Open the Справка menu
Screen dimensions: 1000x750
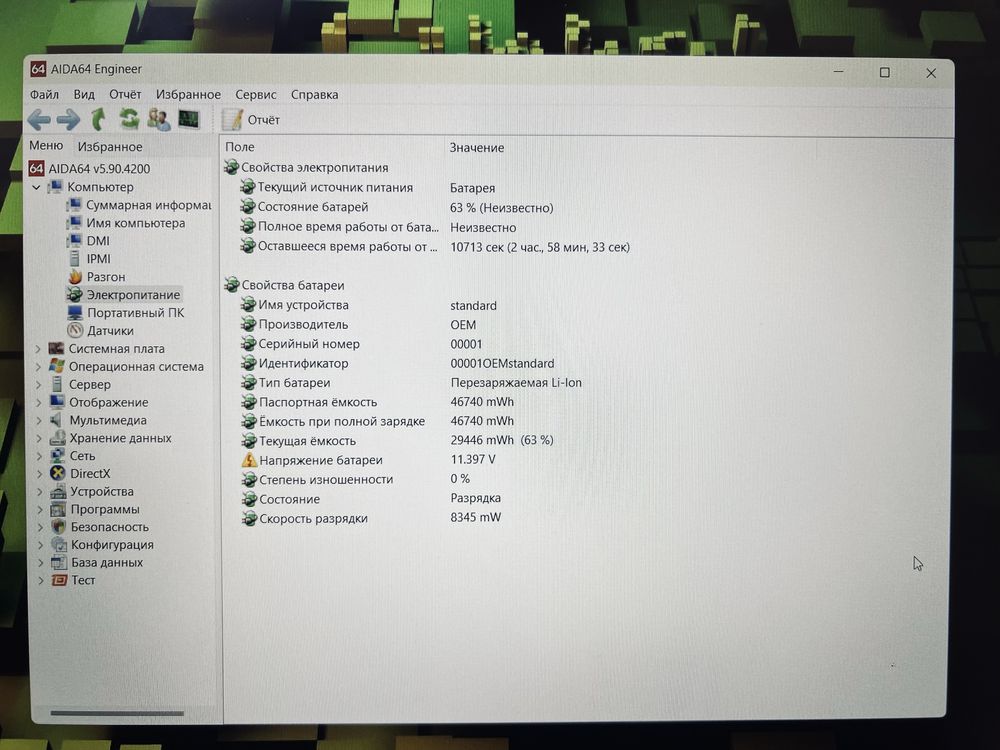pyautogui.click(x=314, y=94)
